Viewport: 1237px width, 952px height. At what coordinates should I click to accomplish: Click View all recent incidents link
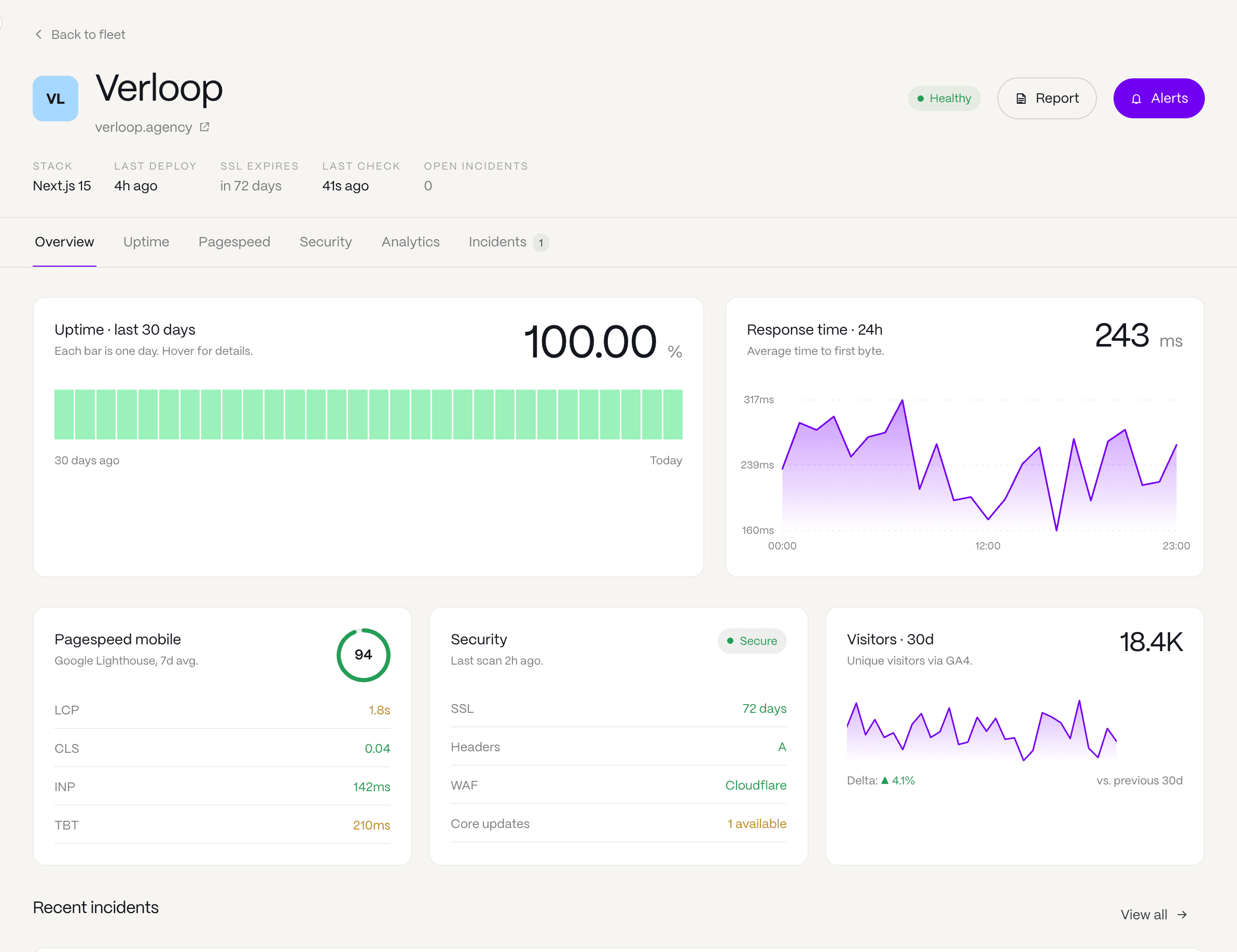pos(1144,915)
